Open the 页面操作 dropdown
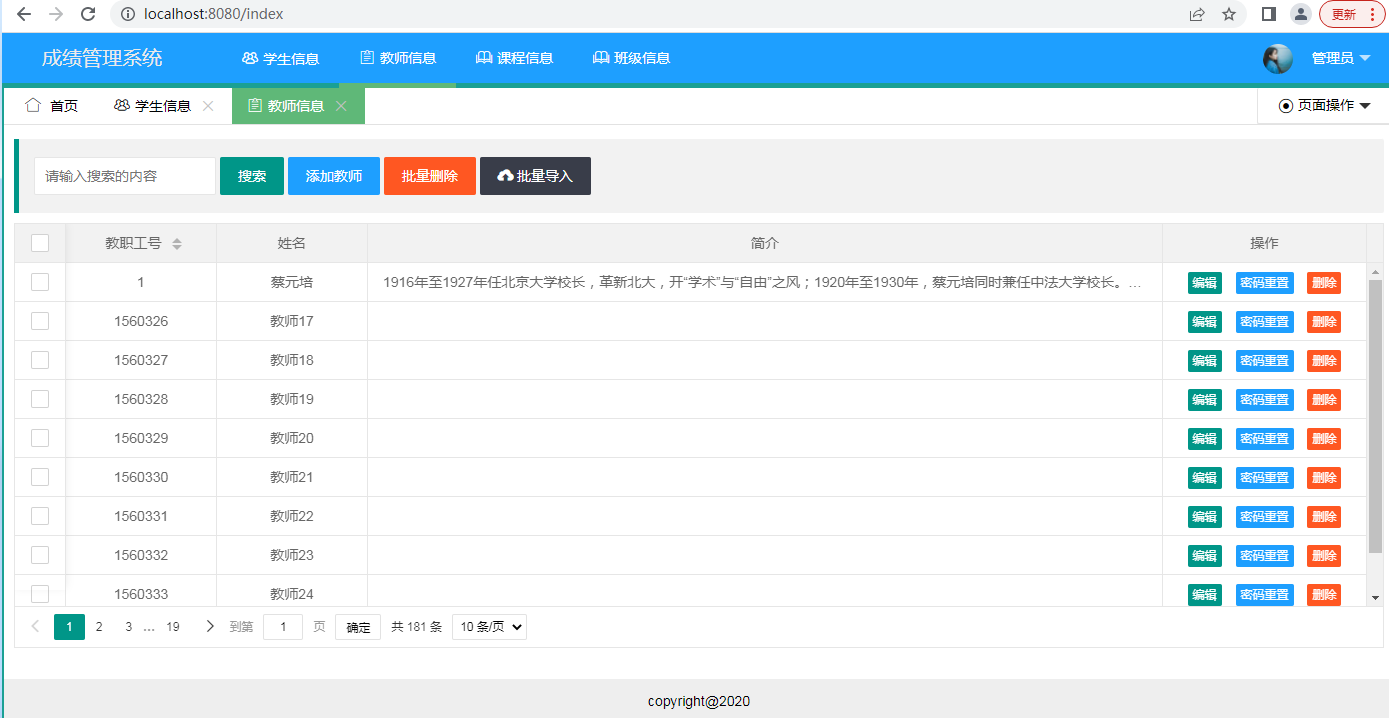1389x718 pixels. [x=1324, y=106]
